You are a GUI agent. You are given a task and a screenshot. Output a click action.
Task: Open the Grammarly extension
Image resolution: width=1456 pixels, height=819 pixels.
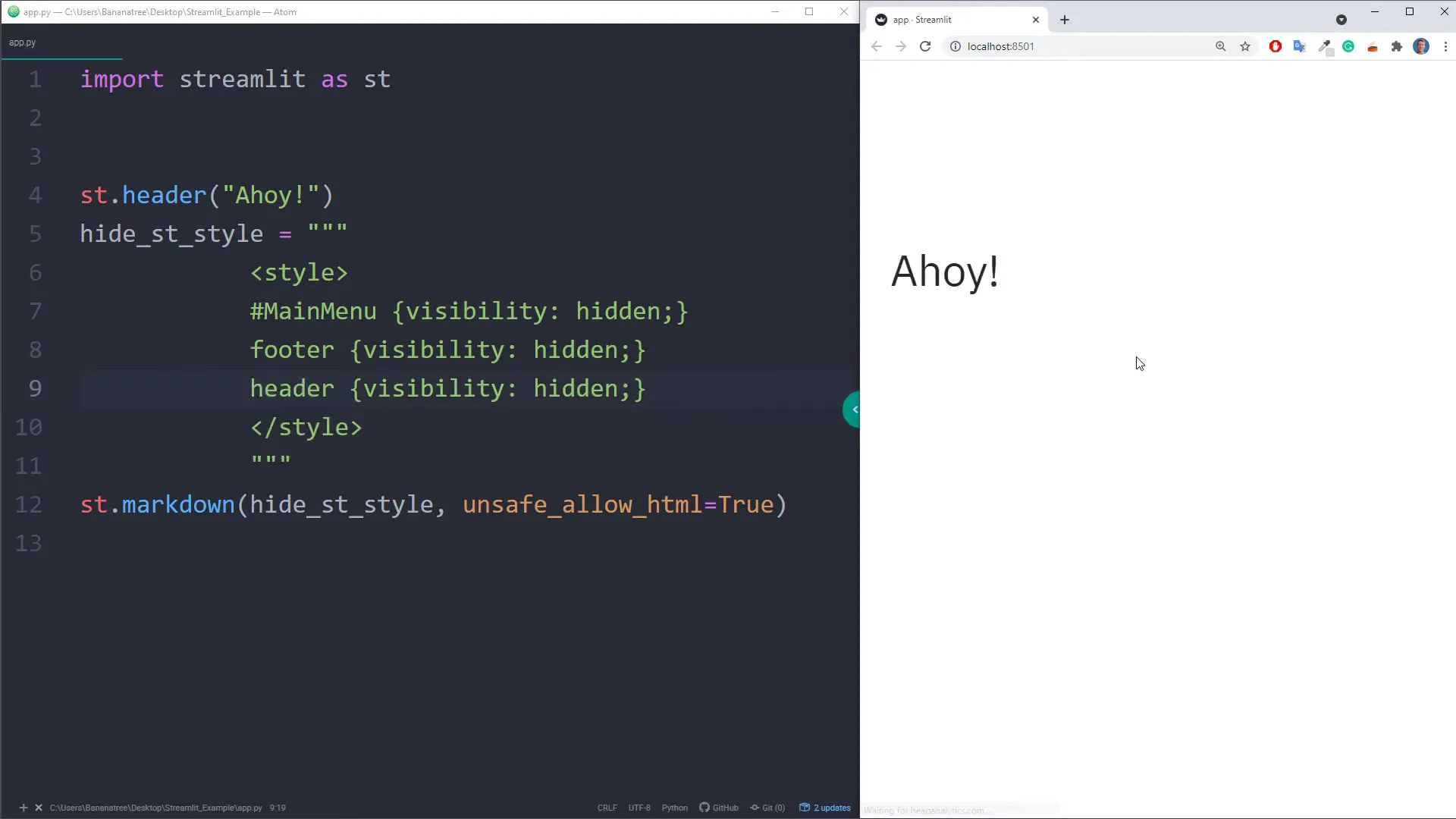point(1348,46)
